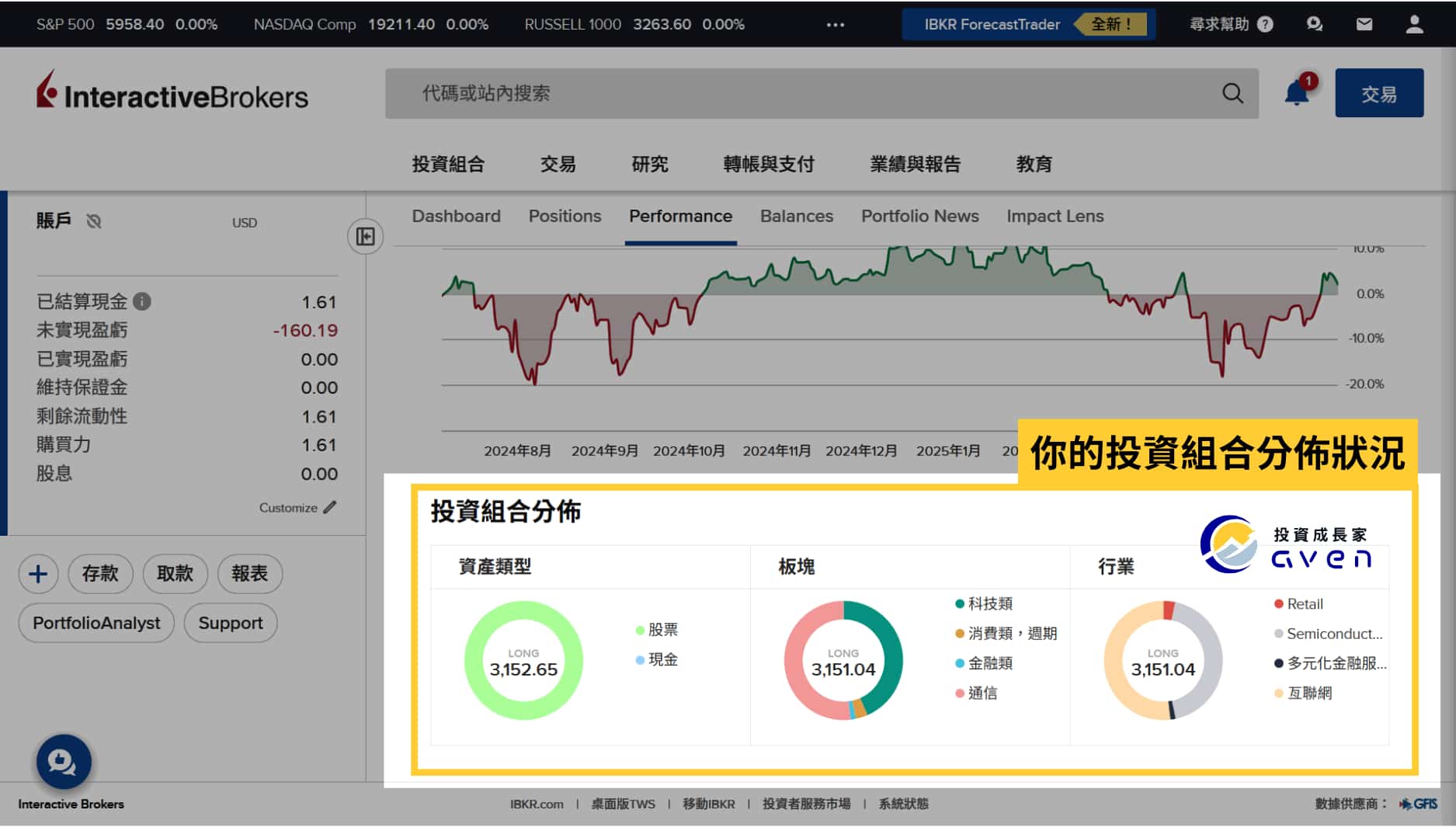Collapse the account side panel
Screen dimensions: 1456x827
pyautogui.click(x=365, y=236)
